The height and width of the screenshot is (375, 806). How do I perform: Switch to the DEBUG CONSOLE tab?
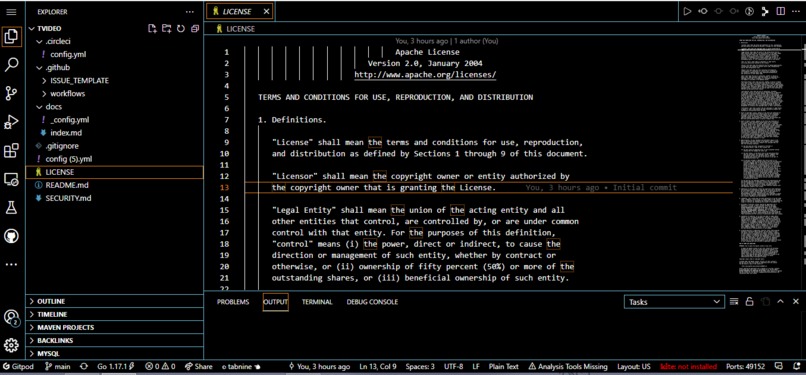372,302
